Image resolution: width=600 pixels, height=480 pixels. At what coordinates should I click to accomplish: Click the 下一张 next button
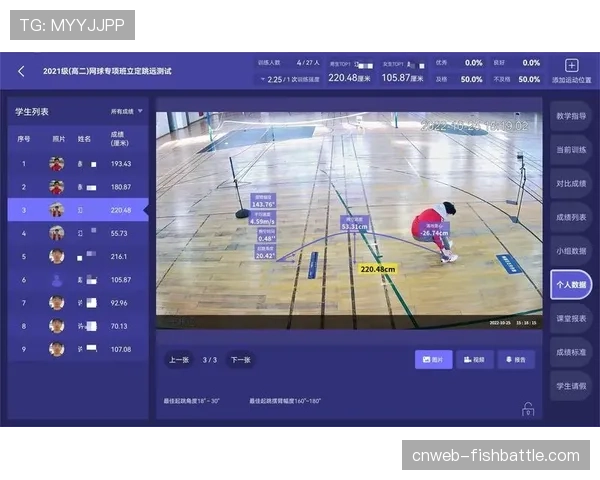(x=240, y=359)
